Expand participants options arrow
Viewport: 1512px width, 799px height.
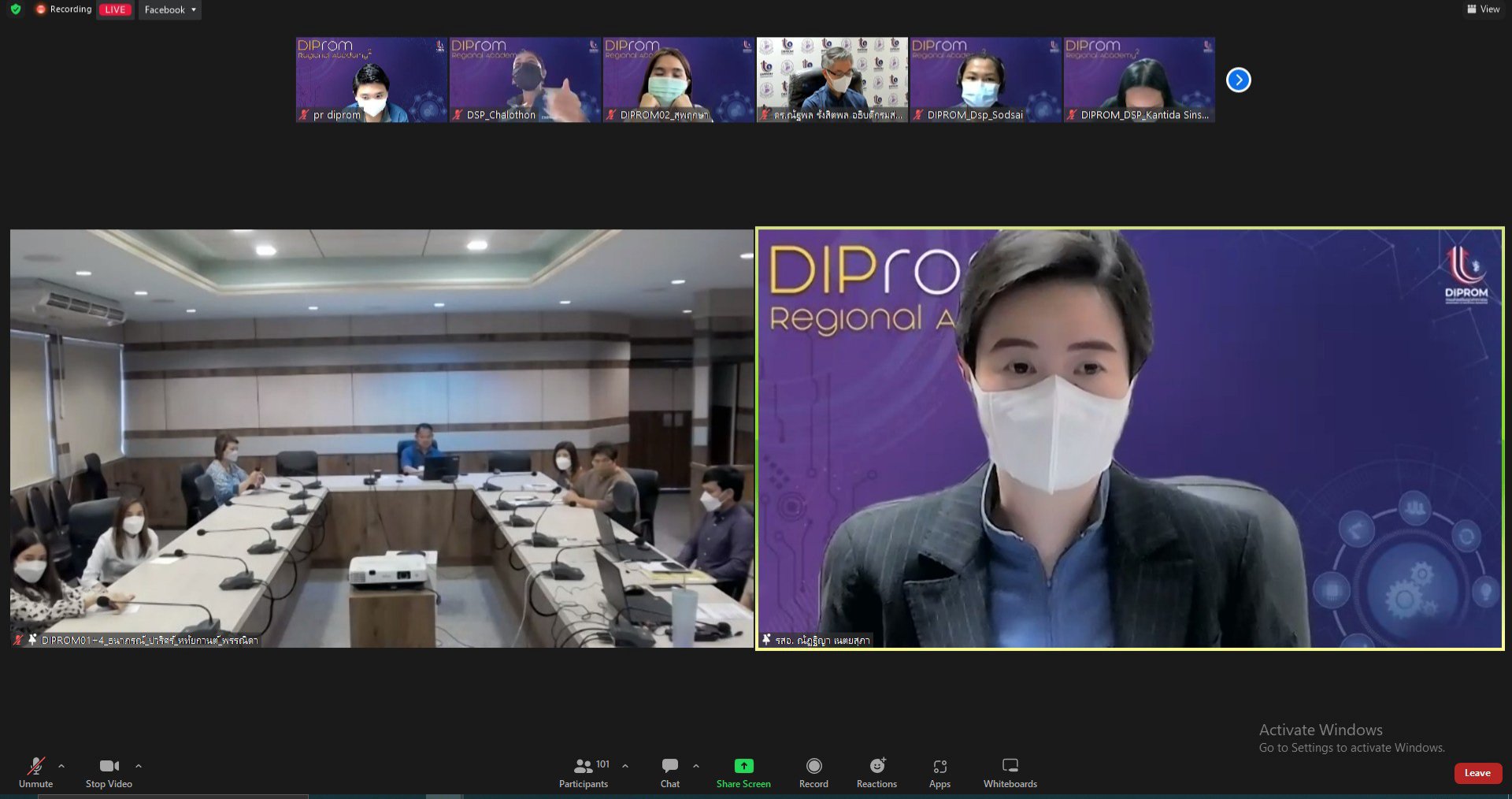(625, 766)
